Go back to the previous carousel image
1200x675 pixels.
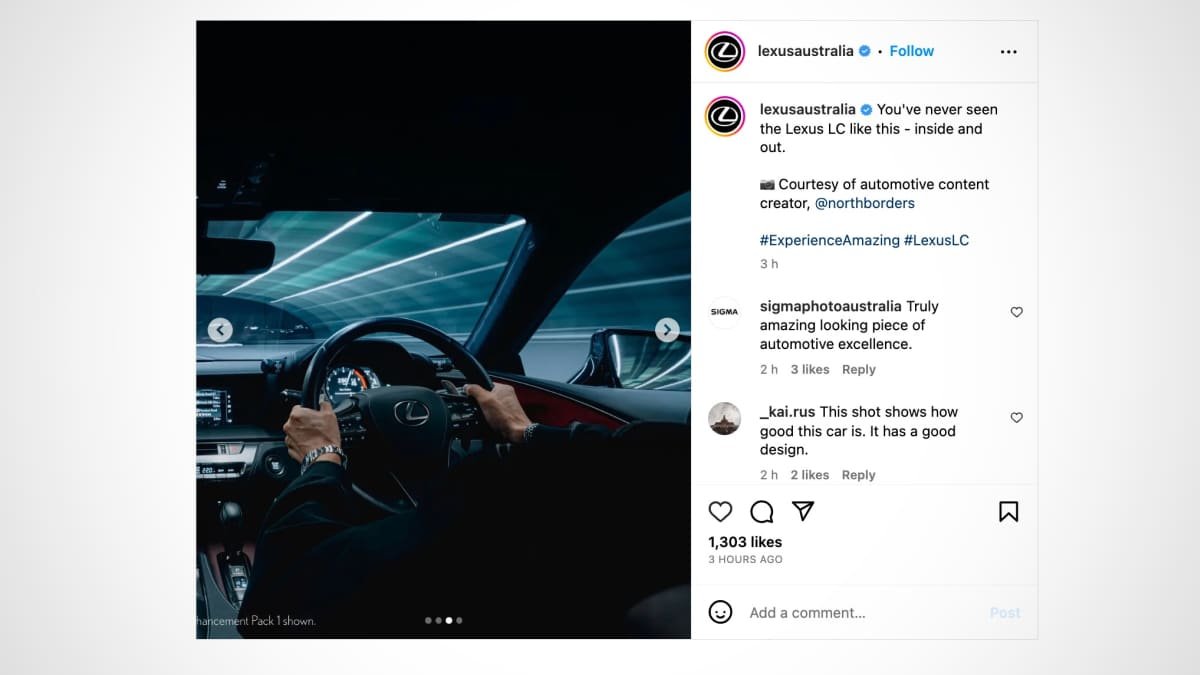click(220, 330)
